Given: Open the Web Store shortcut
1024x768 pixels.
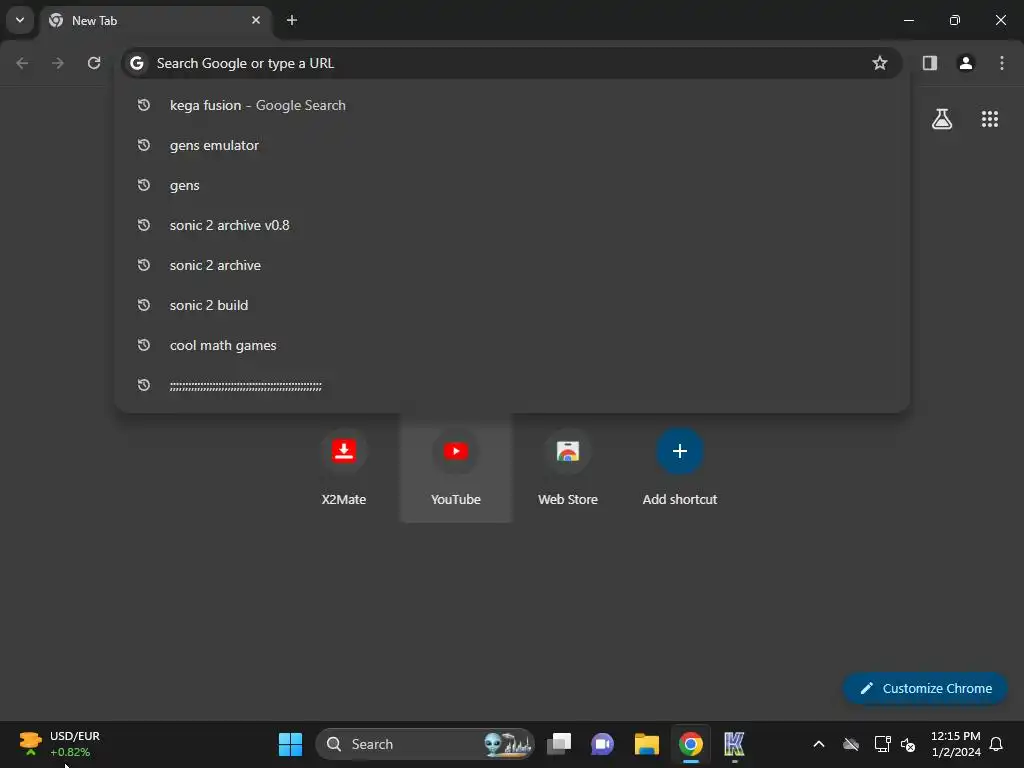Looking at the screenshot, I should coord(568,468).
